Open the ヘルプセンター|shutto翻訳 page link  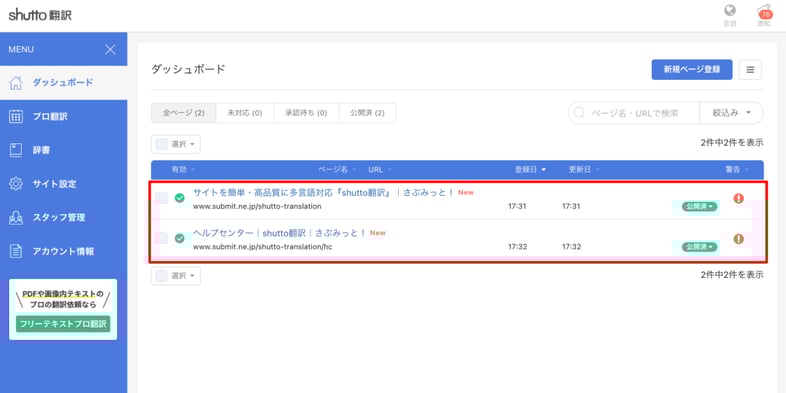[280, 233]
